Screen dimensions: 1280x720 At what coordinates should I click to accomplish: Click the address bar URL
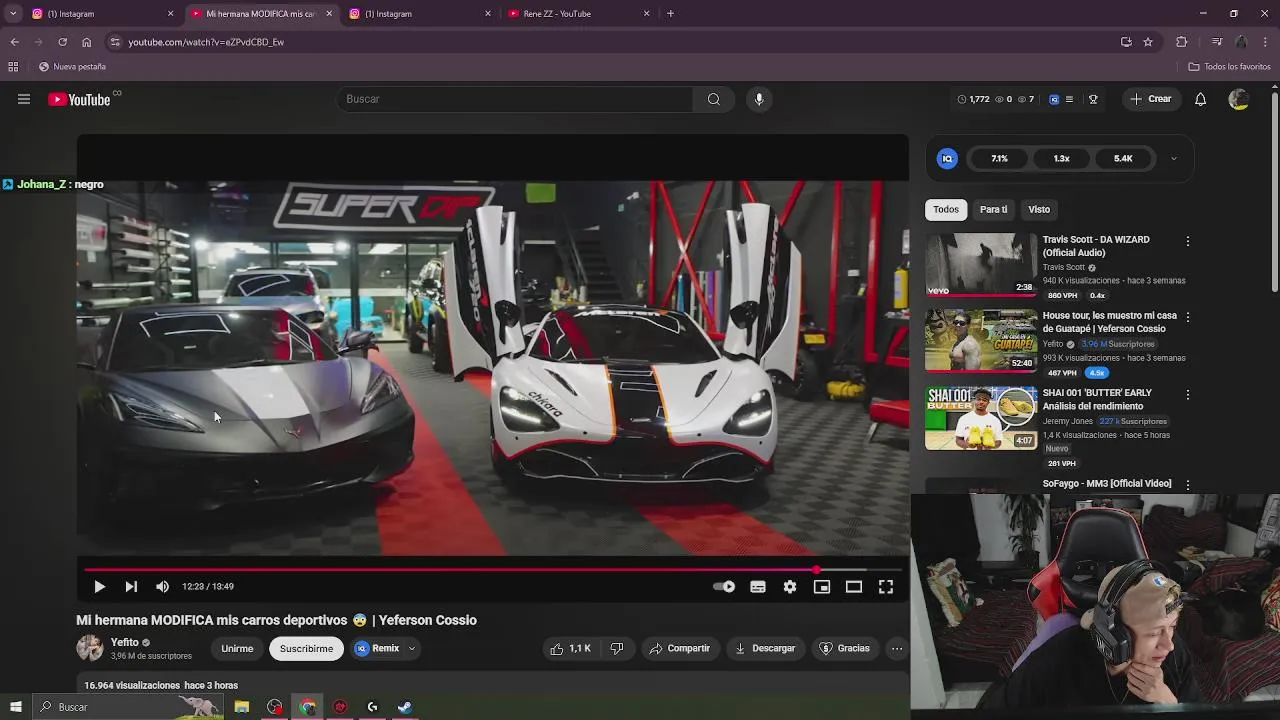(206, 42)
